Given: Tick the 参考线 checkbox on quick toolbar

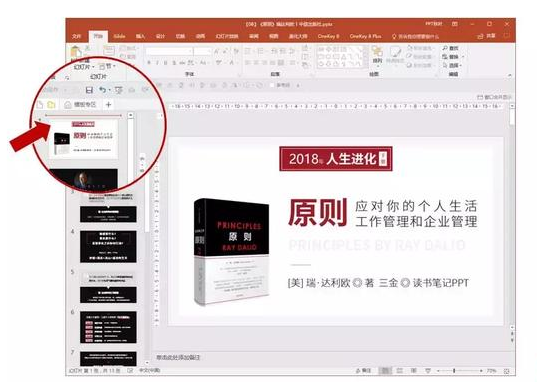Looking at the screenshot, I should (272, 85).
